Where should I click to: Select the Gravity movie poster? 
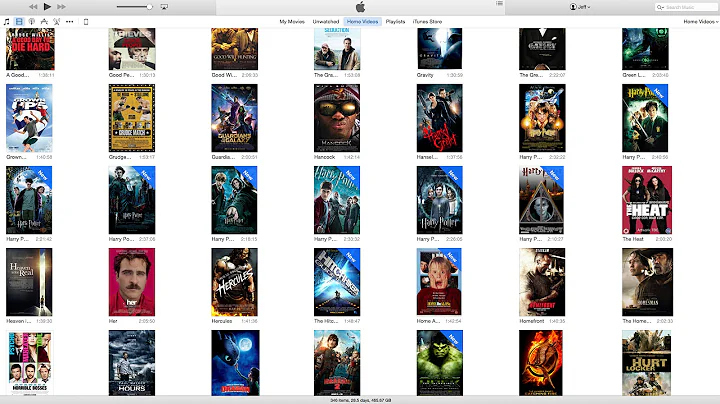click(439, 49)
